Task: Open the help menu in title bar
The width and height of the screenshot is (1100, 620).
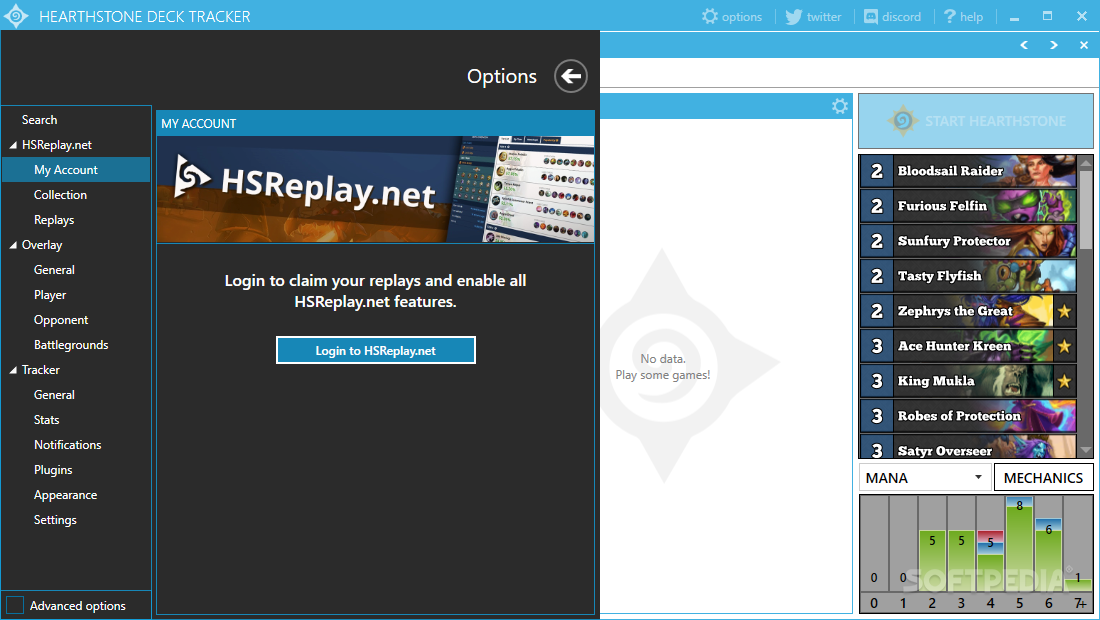Action: [x=963, y=16]
